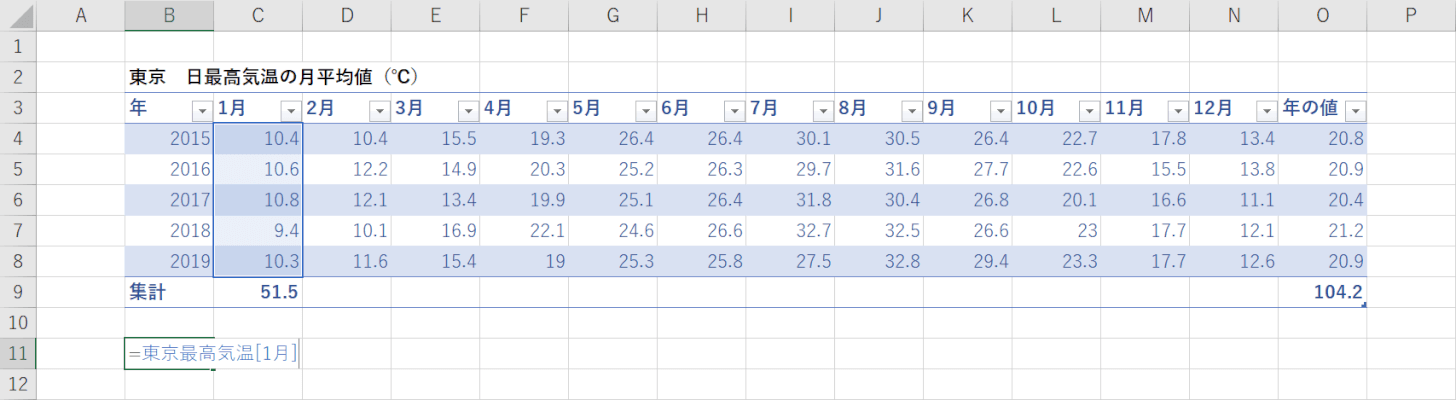The width and height of the screenshot is (1456, 400).
Task: Open the 年の値 filter dropdown
Action: point(1355,111)
